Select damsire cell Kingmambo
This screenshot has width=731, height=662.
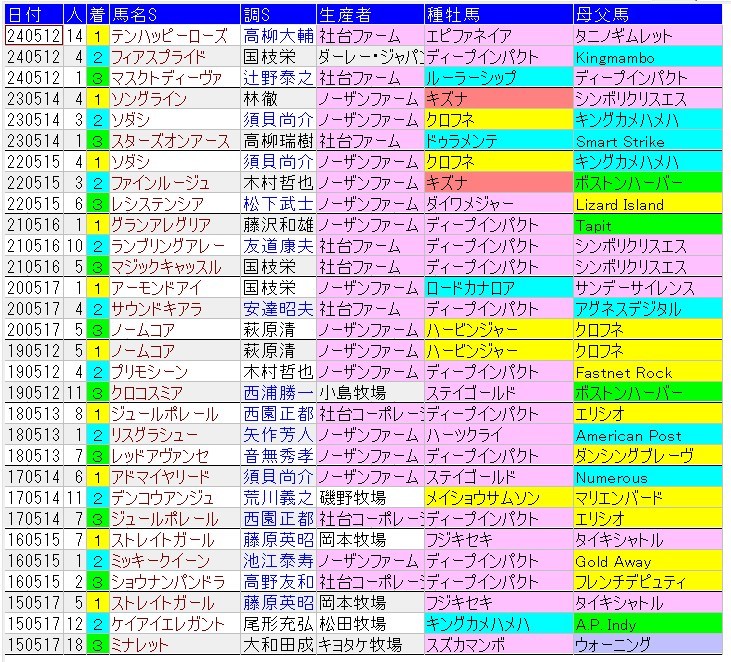(648, 57)
